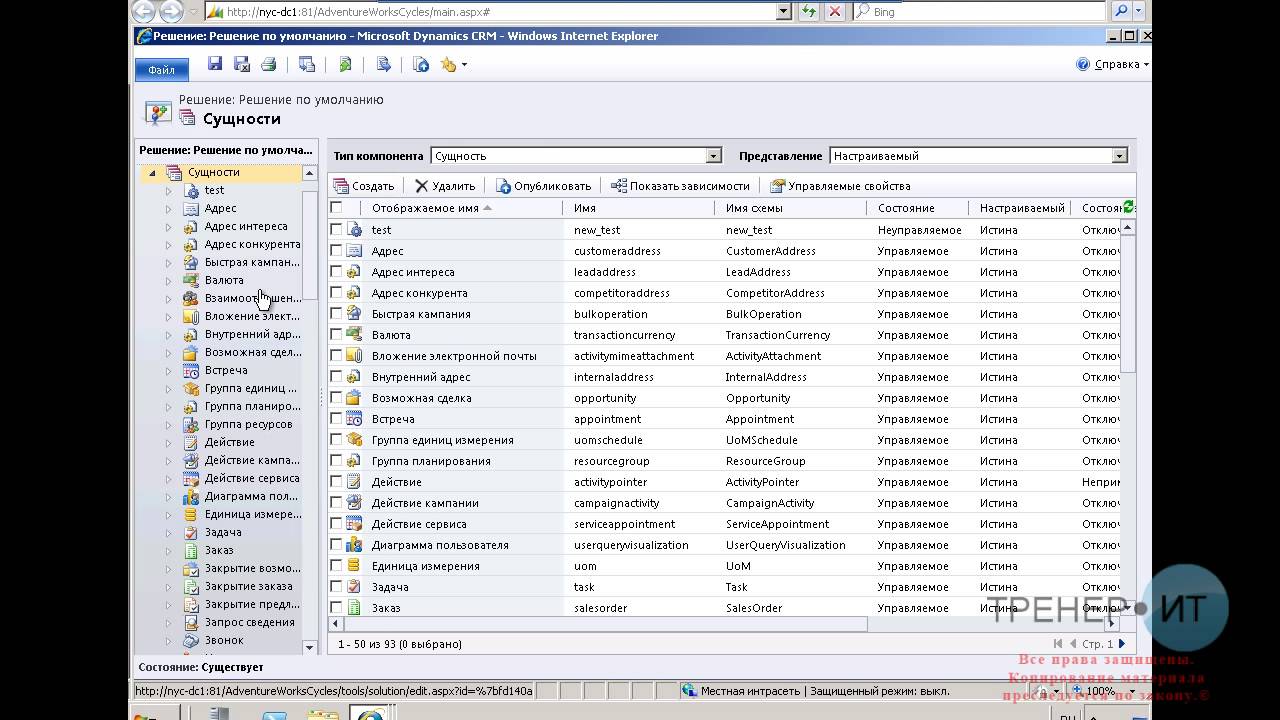This screenshot has width=1280, height=720.
Task: Check the box for Возможная сделка row
Action: click(x=336, y=397)
